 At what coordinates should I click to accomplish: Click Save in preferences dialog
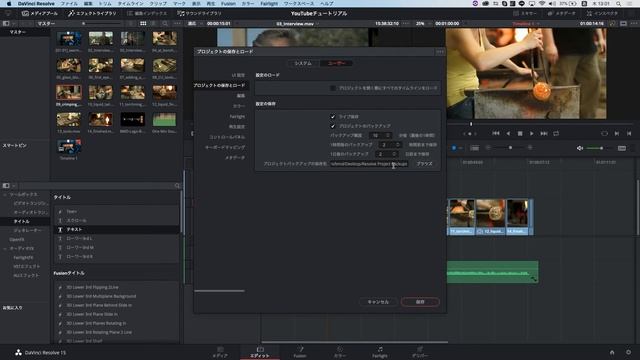point(420,302)
